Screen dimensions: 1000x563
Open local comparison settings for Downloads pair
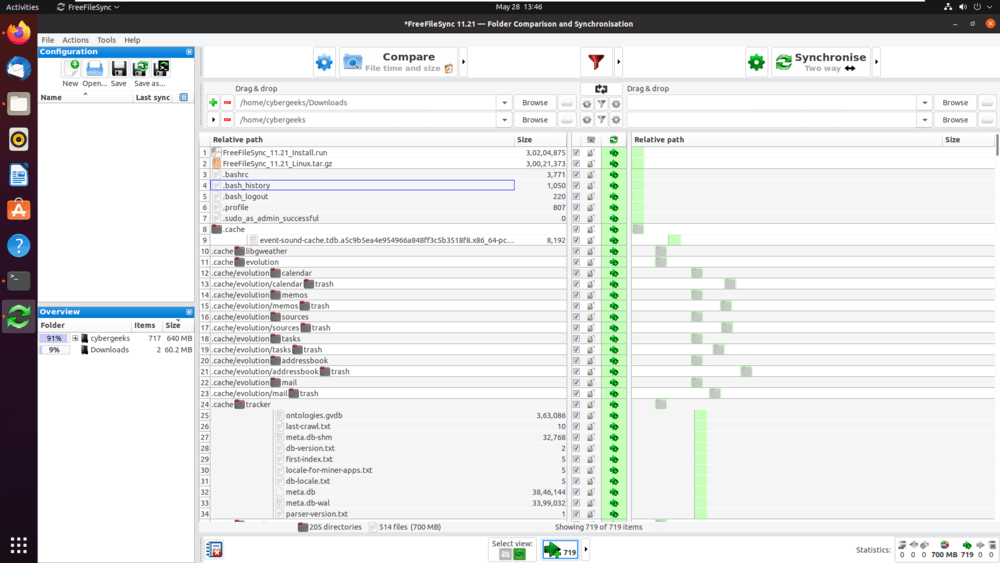tap(587, 103)
